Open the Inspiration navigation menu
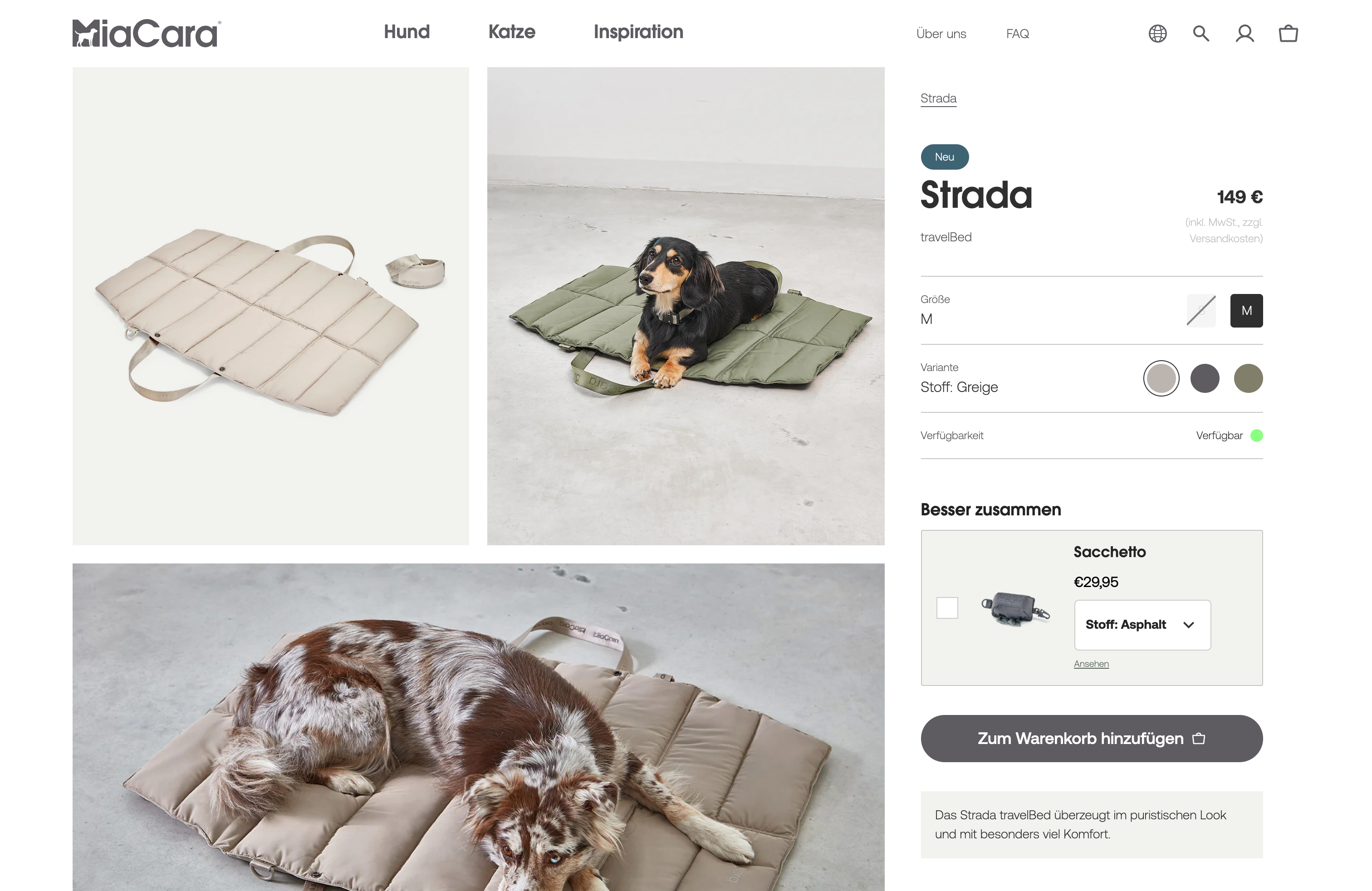 click(639, 32)
